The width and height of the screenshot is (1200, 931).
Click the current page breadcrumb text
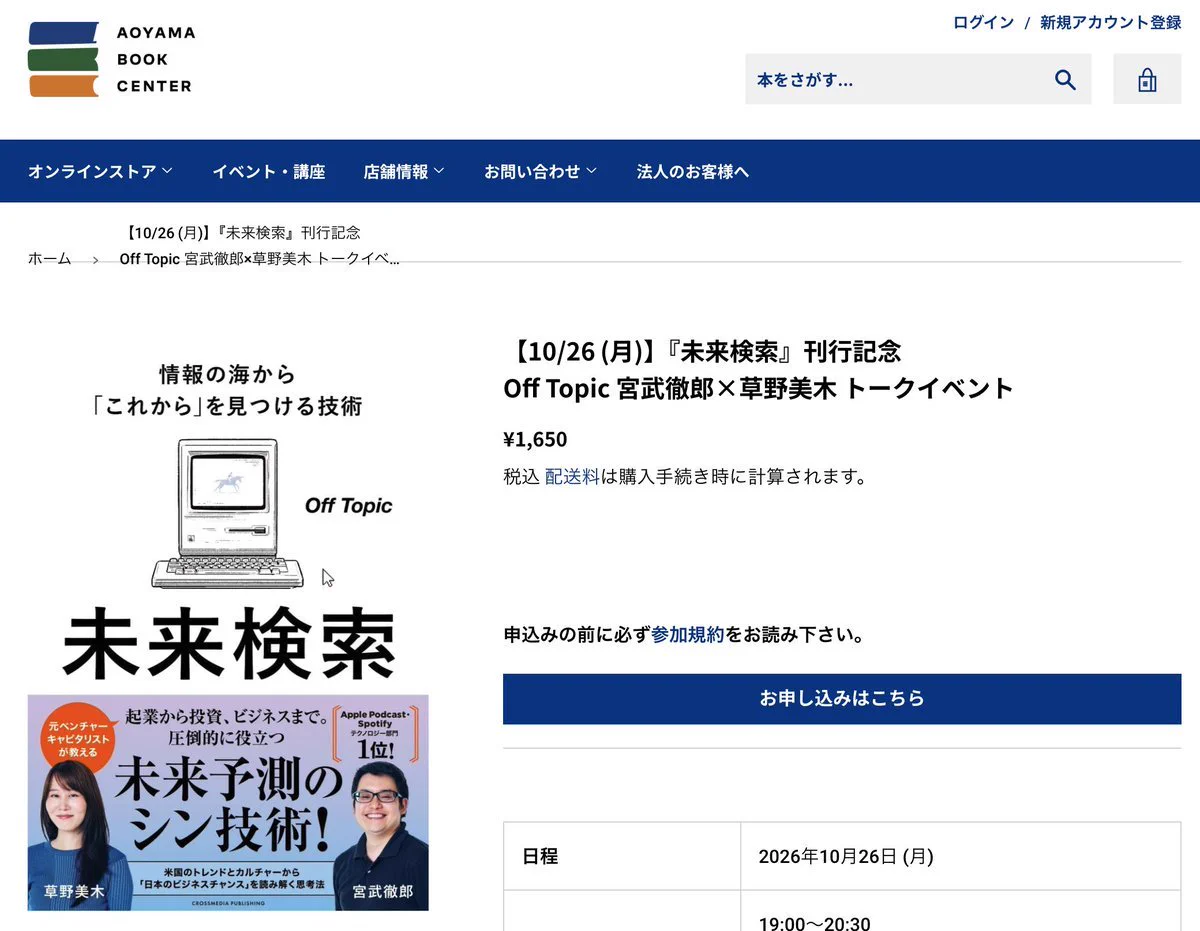click(x=259, y=246)
